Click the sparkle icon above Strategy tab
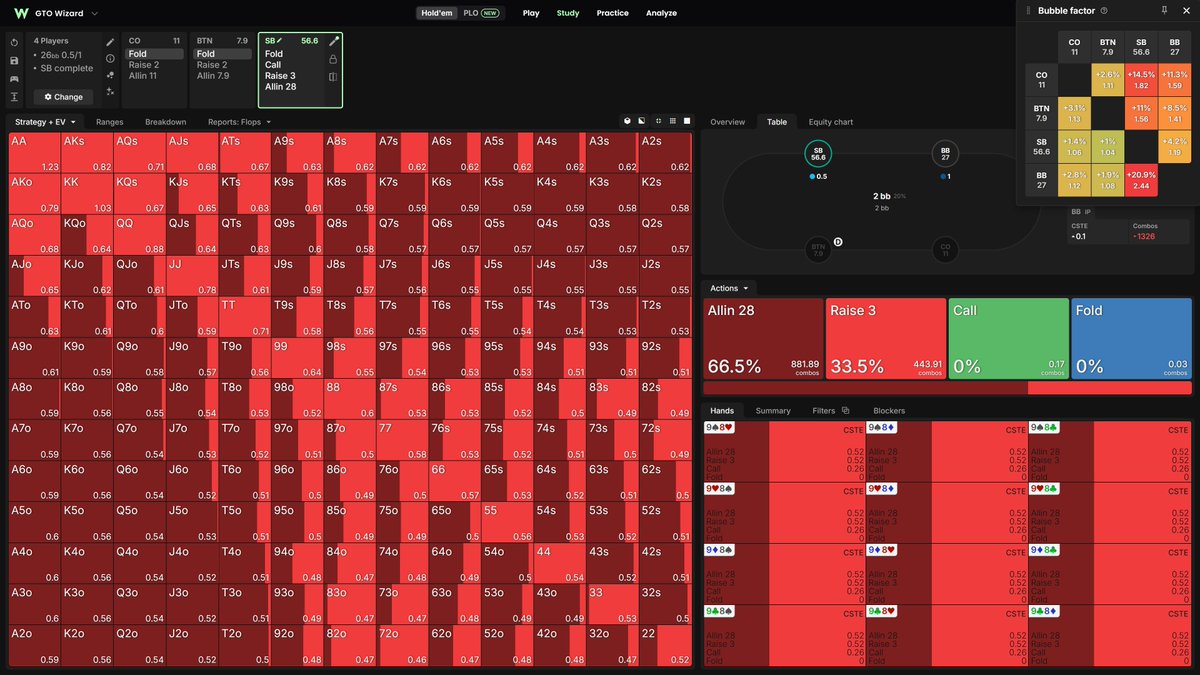The width and height of the screenshot is (1200, 675). pos(110,91)
